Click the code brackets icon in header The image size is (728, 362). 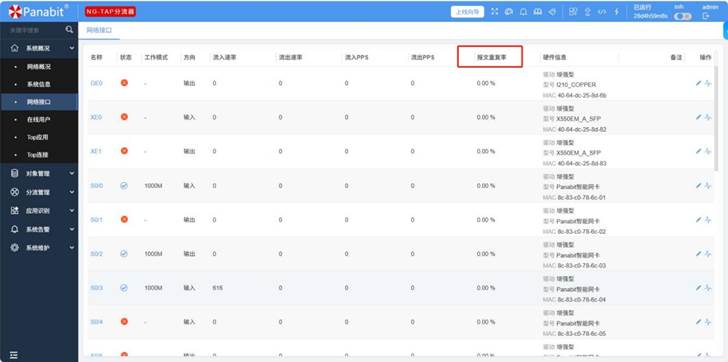point(602,12)
